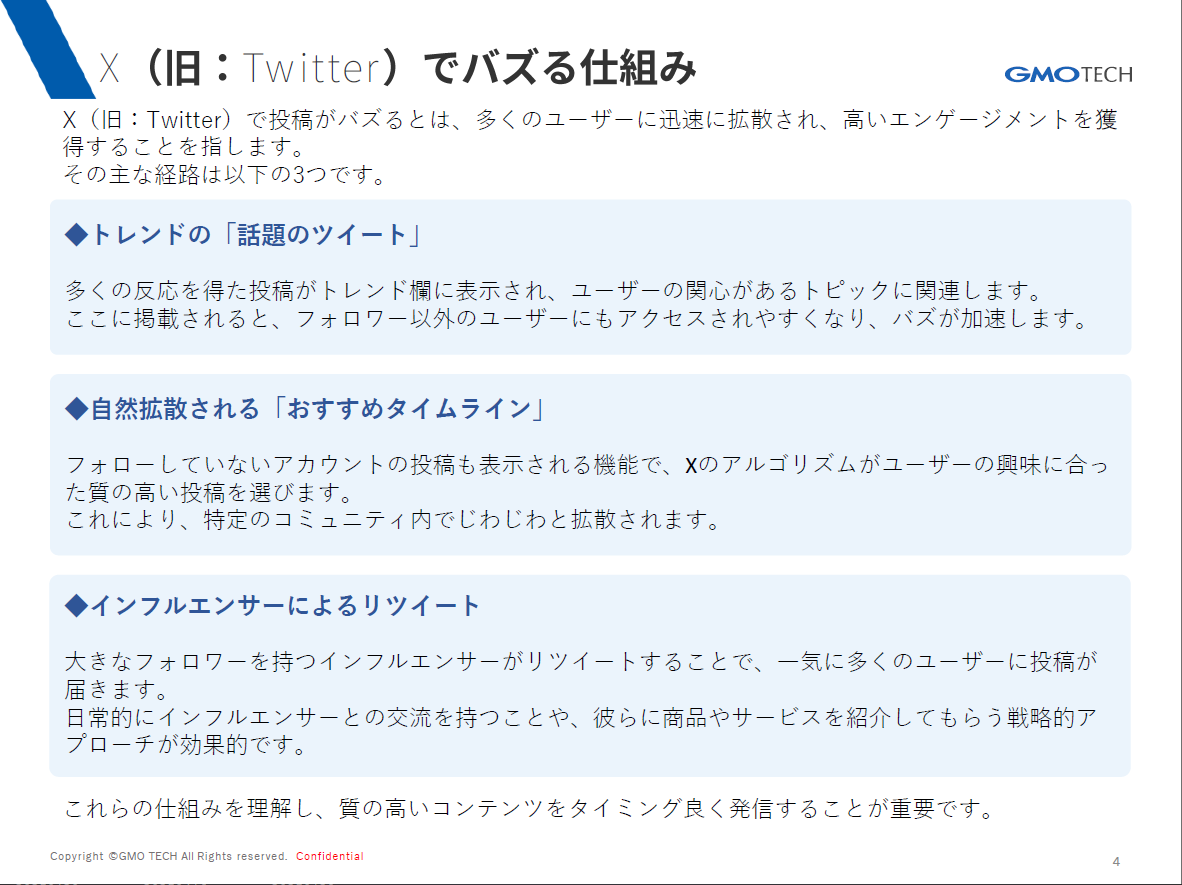Click the sentence starting フォローしていないアカウント
The width and height of the screenshot is (1182, 885).
pyautogui.click(x=587, y=478)
